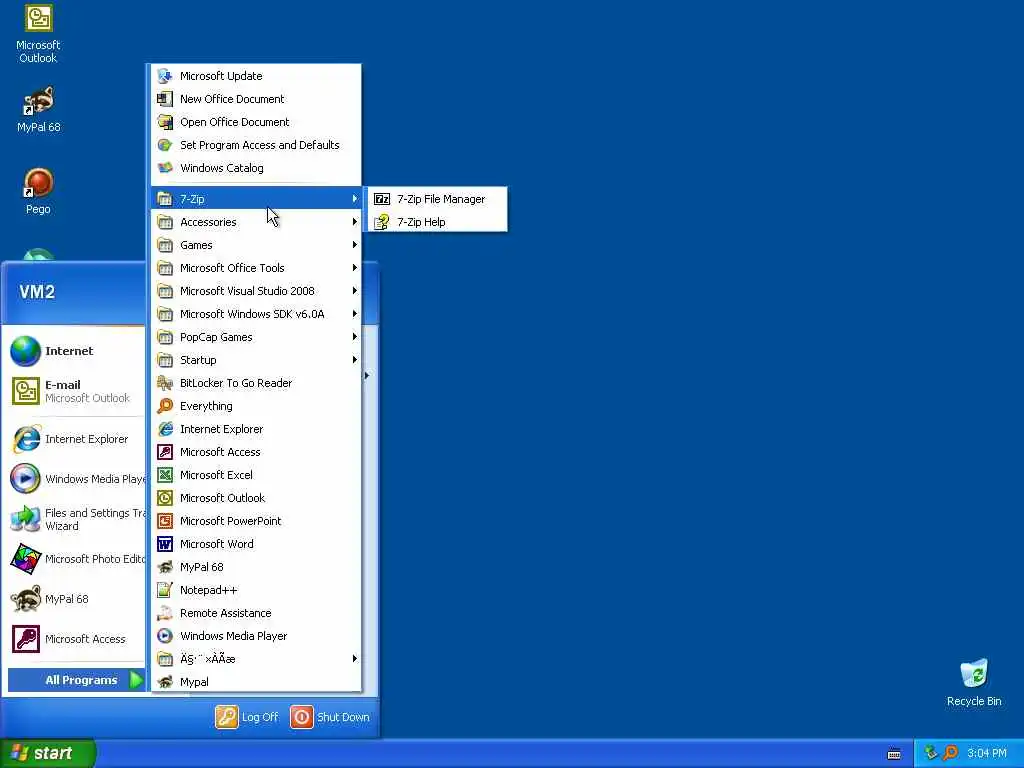Screen dimensions: 1024x768
Task: Open Microsoft Update from the programs menu
Action: [x=256, y=76]
